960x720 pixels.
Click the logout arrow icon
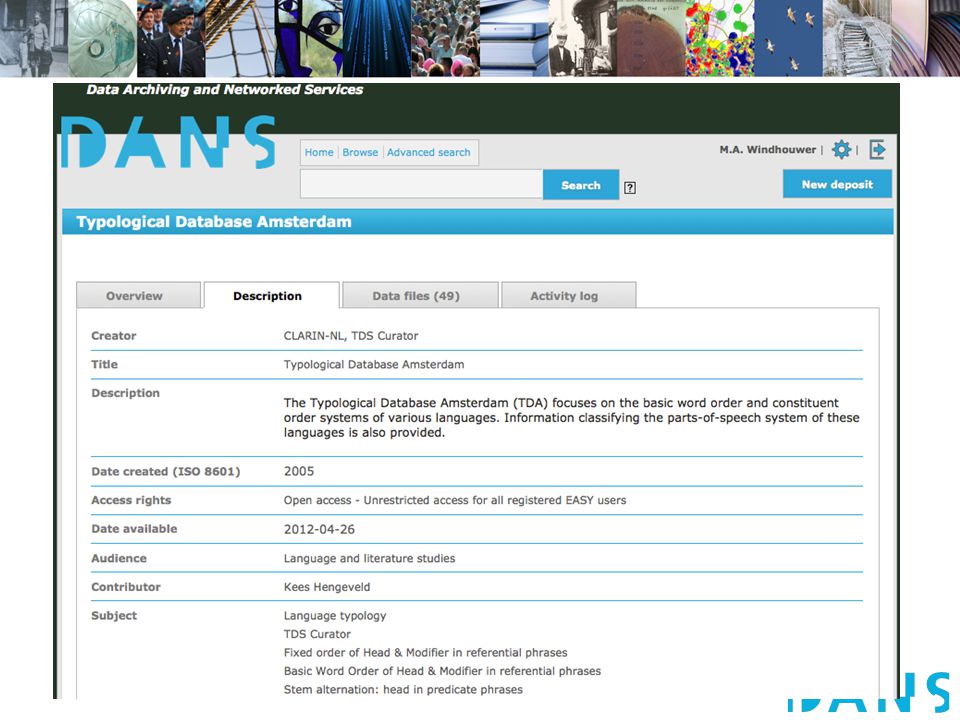pos(877,149)
